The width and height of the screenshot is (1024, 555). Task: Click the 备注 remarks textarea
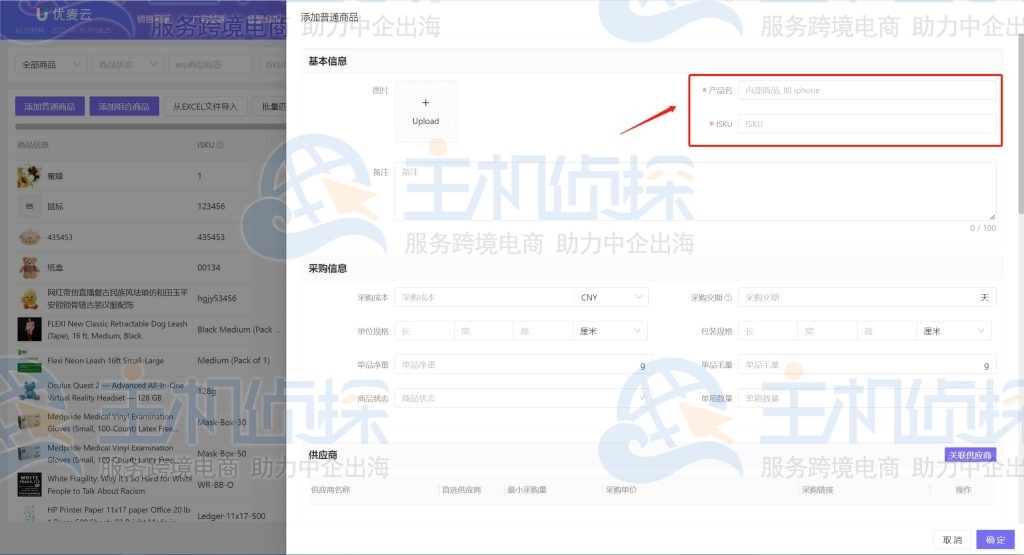[695, 191]
